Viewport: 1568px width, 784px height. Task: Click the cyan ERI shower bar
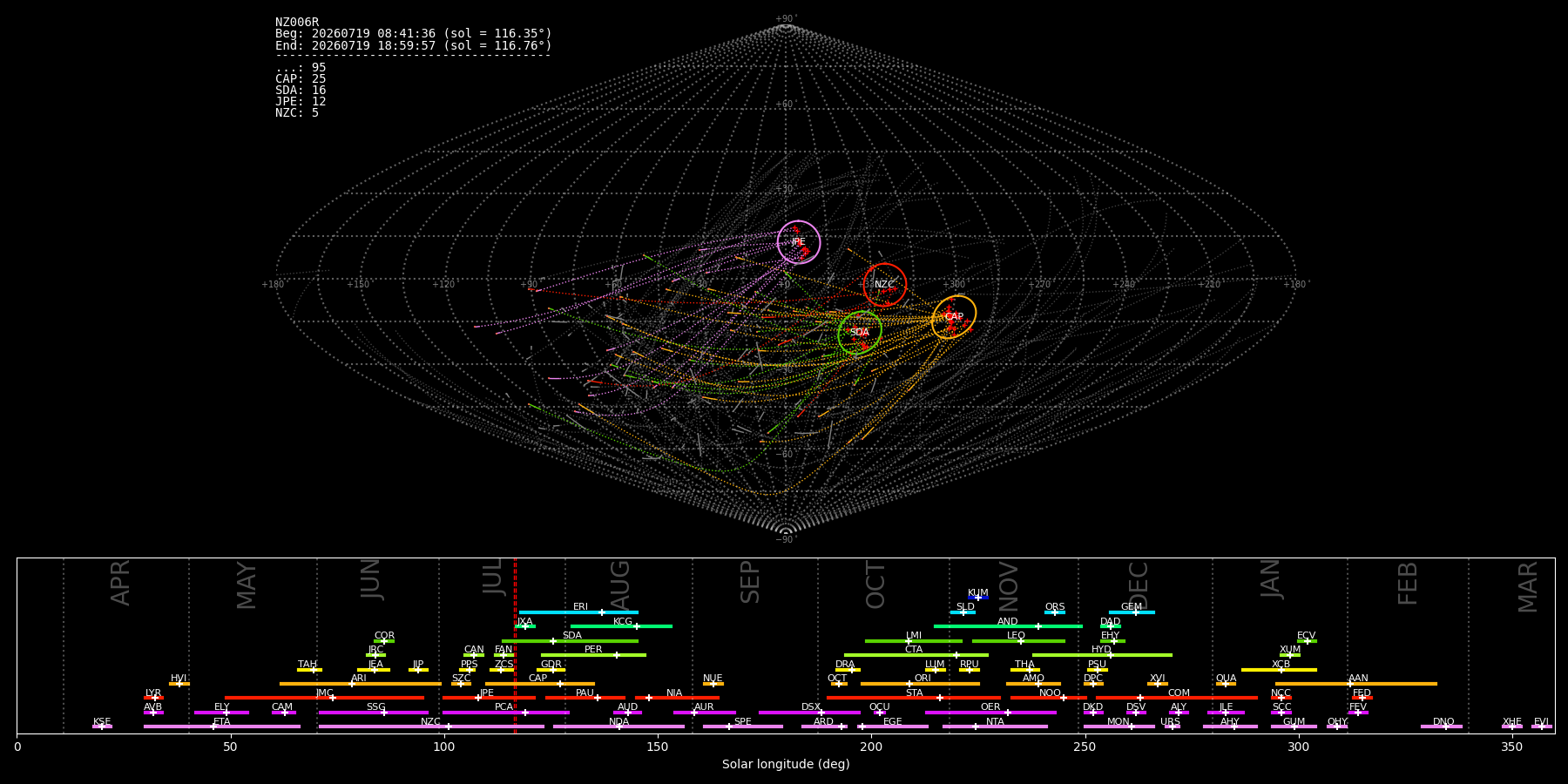tap(578, 612)
